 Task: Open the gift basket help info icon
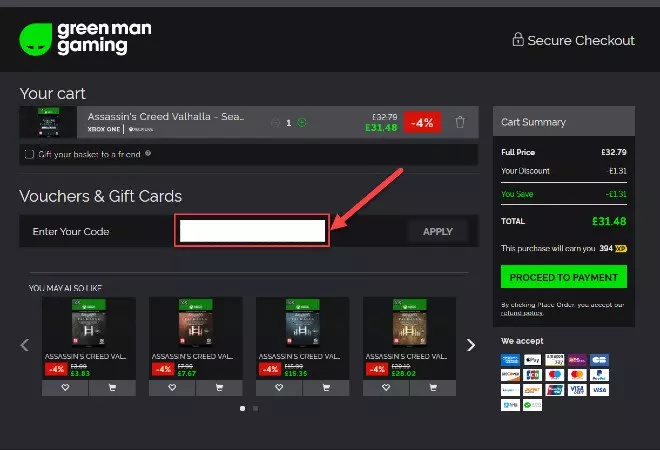coord(148,153)
